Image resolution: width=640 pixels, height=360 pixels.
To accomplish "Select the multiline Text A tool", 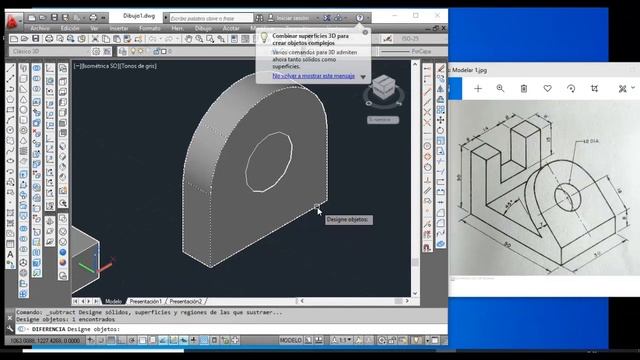I will 11,254.
